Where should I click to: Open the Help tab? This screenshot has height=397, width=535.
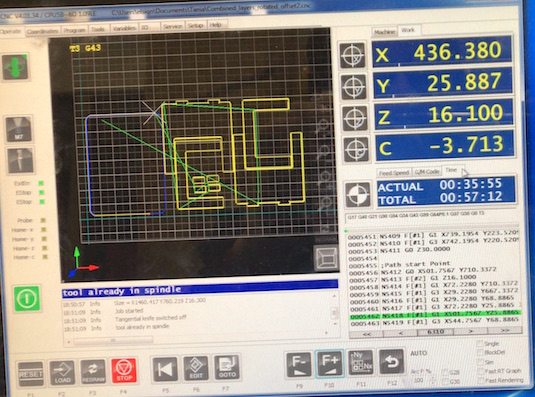click(x=216, y=25)
